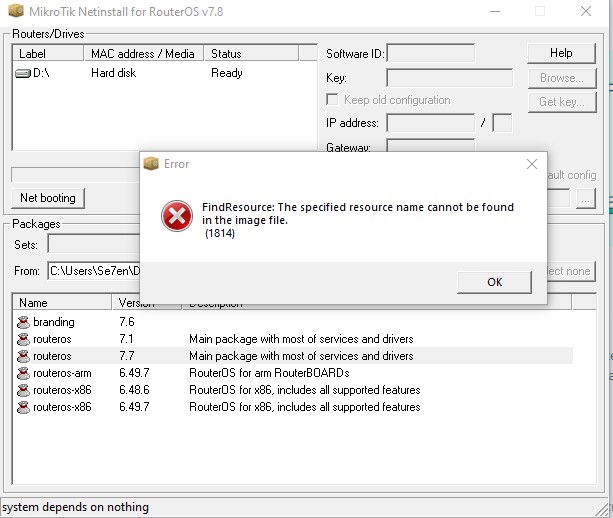Click the routeros-x86 6.48.6 package icon
The image size is (613, 518).
[23, 390]
